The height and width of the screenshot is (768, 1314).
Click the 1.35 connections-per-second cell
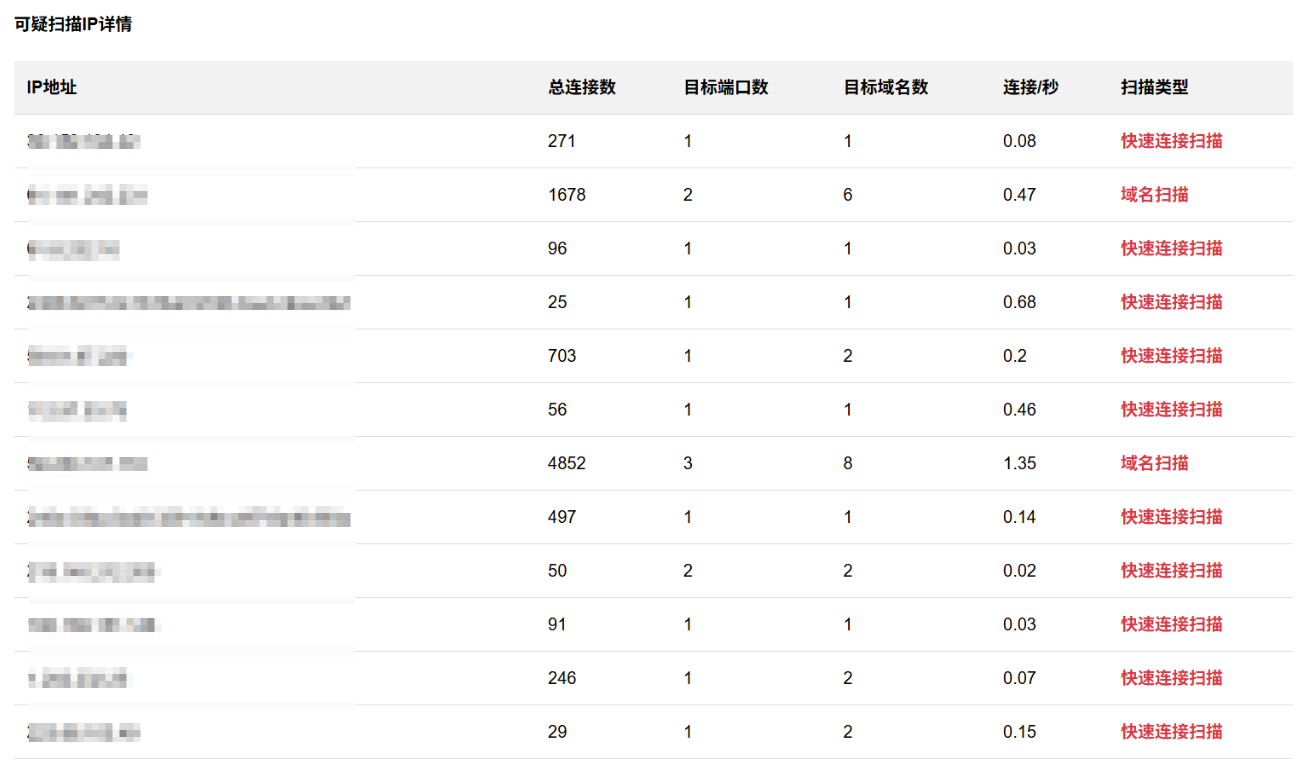pyautogui.click(x=1019, y=463)
